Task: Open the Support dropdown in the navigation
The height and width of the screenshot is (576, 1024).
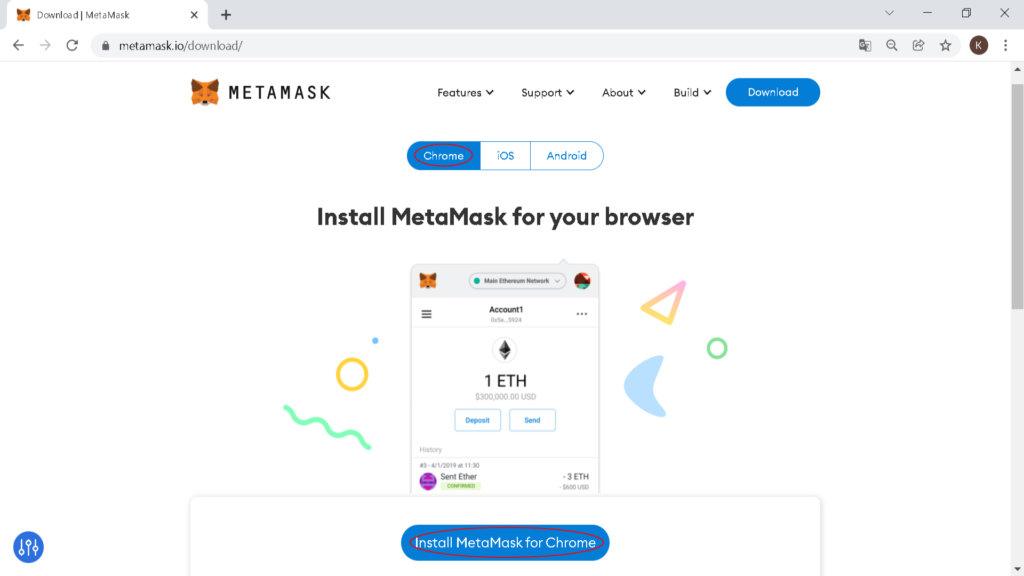Action: point(546,92)
